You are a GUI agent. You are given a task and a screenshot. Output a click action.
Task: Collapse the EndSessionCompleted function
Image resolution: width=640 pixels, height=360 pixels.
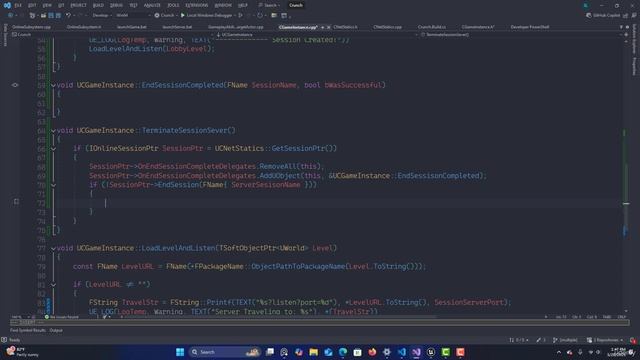[x=53, y=85]
